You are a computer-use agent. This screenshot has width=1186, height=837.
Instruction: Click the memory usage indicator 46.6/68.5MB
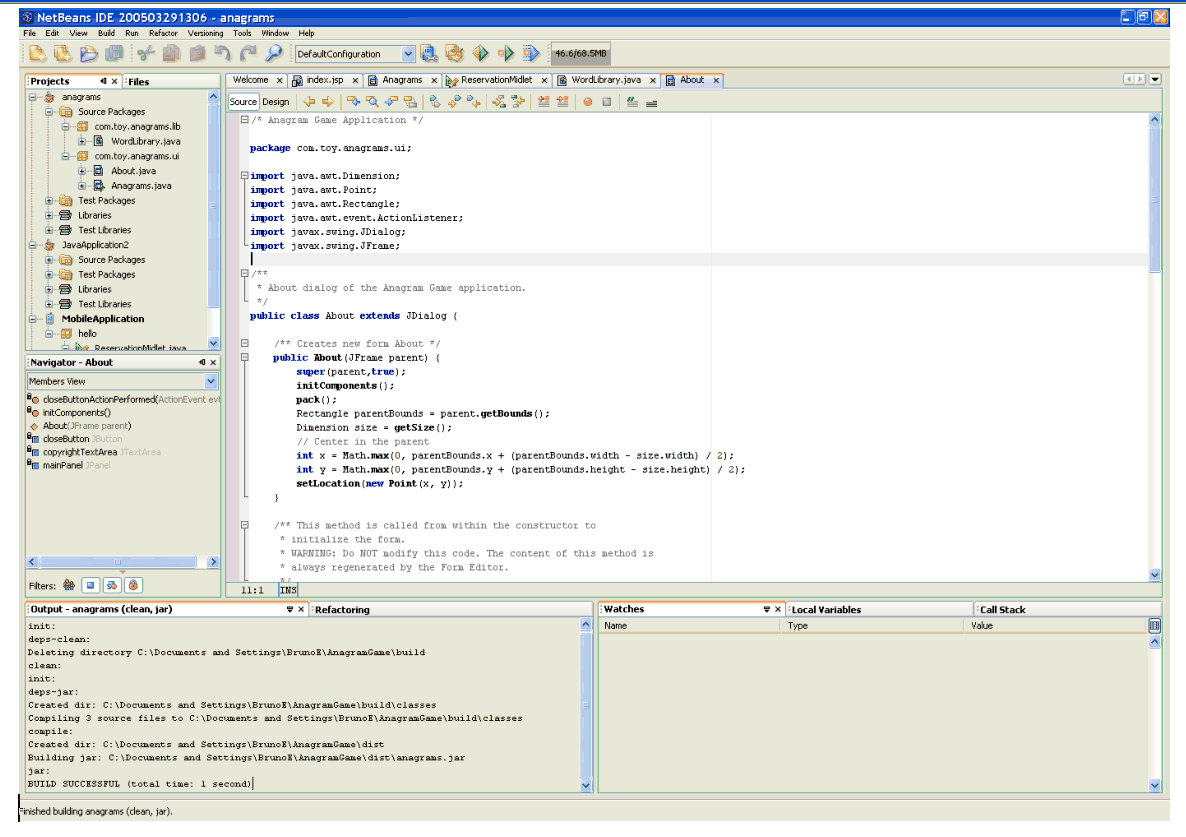tap(582, 54)
